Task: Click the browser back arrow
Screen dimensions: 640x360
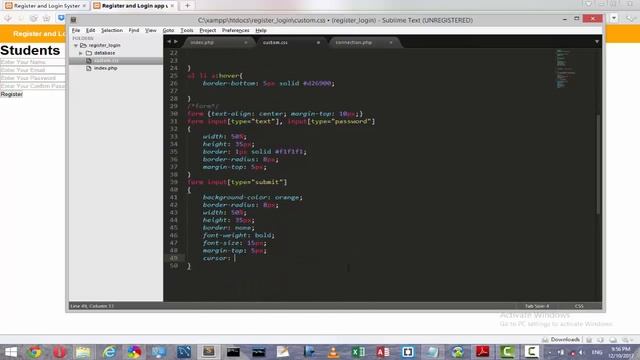Action: click(8, 18)
